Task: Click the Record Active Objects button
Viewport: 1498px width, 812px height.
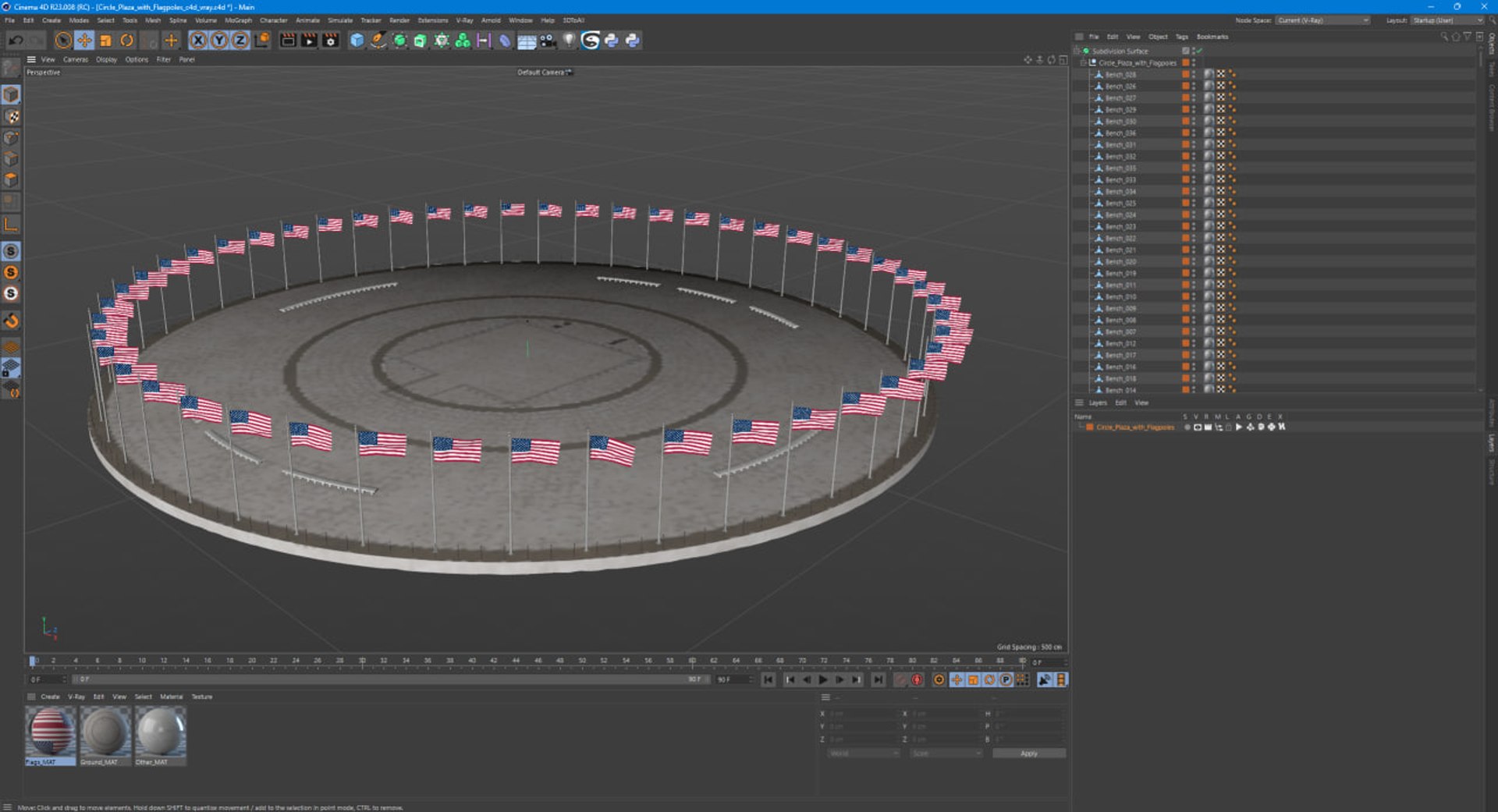Action: click(x=901, y=680)
